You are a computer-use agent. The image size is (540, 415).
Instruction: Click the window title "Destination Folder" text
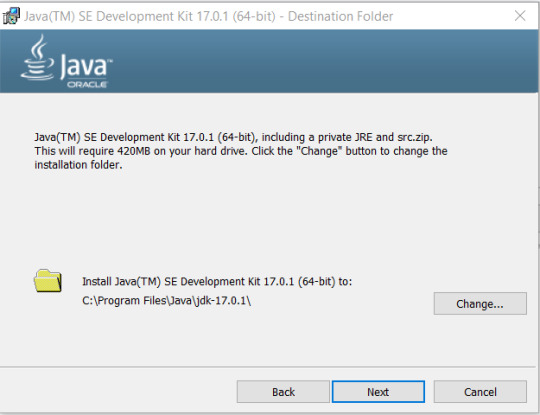340,16
